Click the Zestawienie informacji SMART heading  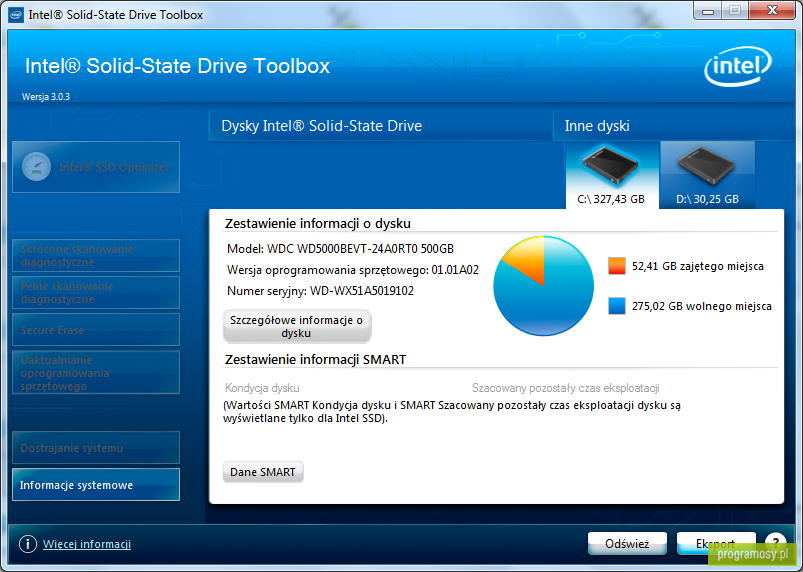click(315, 359)
